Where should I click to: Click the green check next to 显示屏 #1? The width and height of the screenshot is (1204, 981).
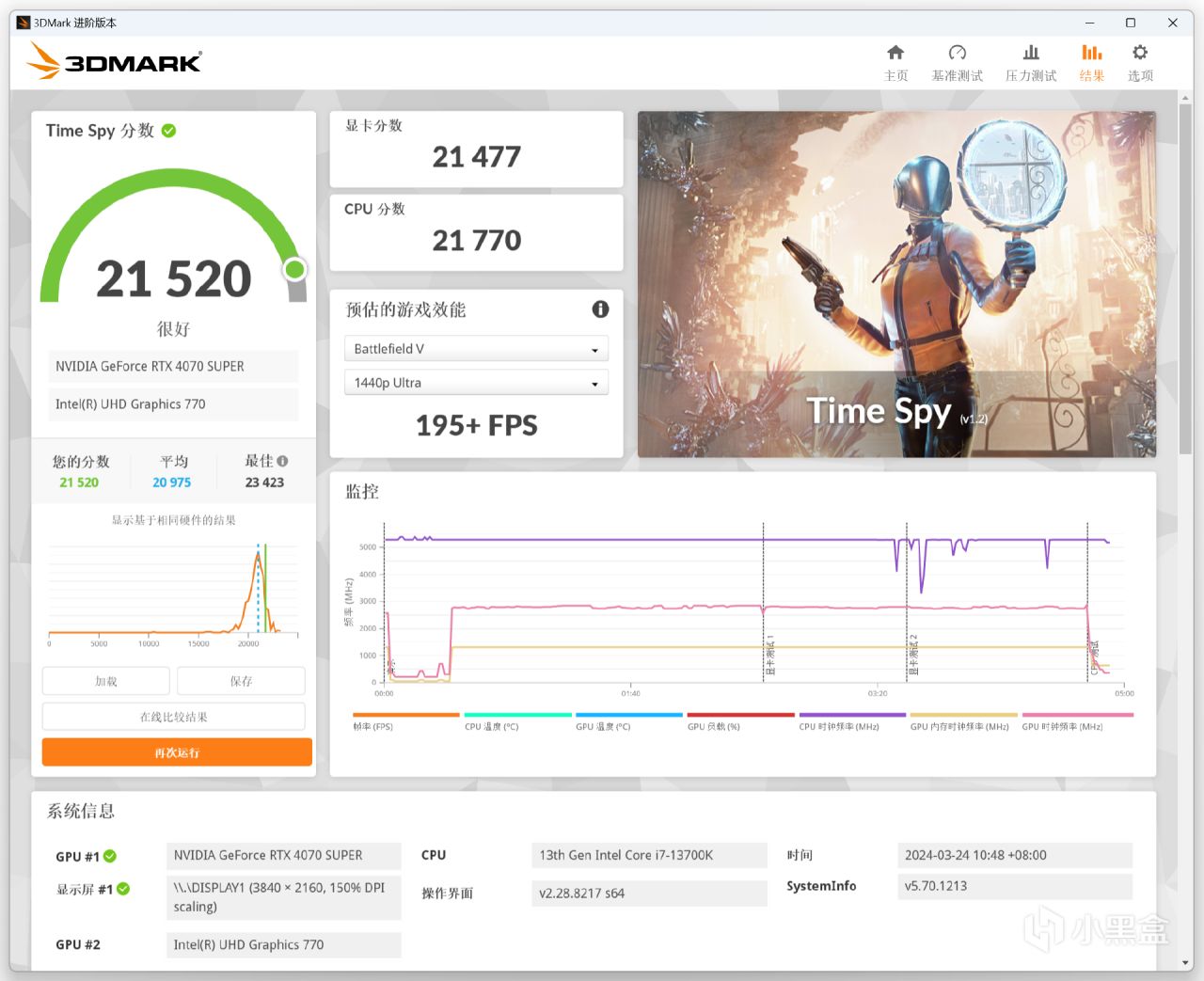[x=123, y=889]
